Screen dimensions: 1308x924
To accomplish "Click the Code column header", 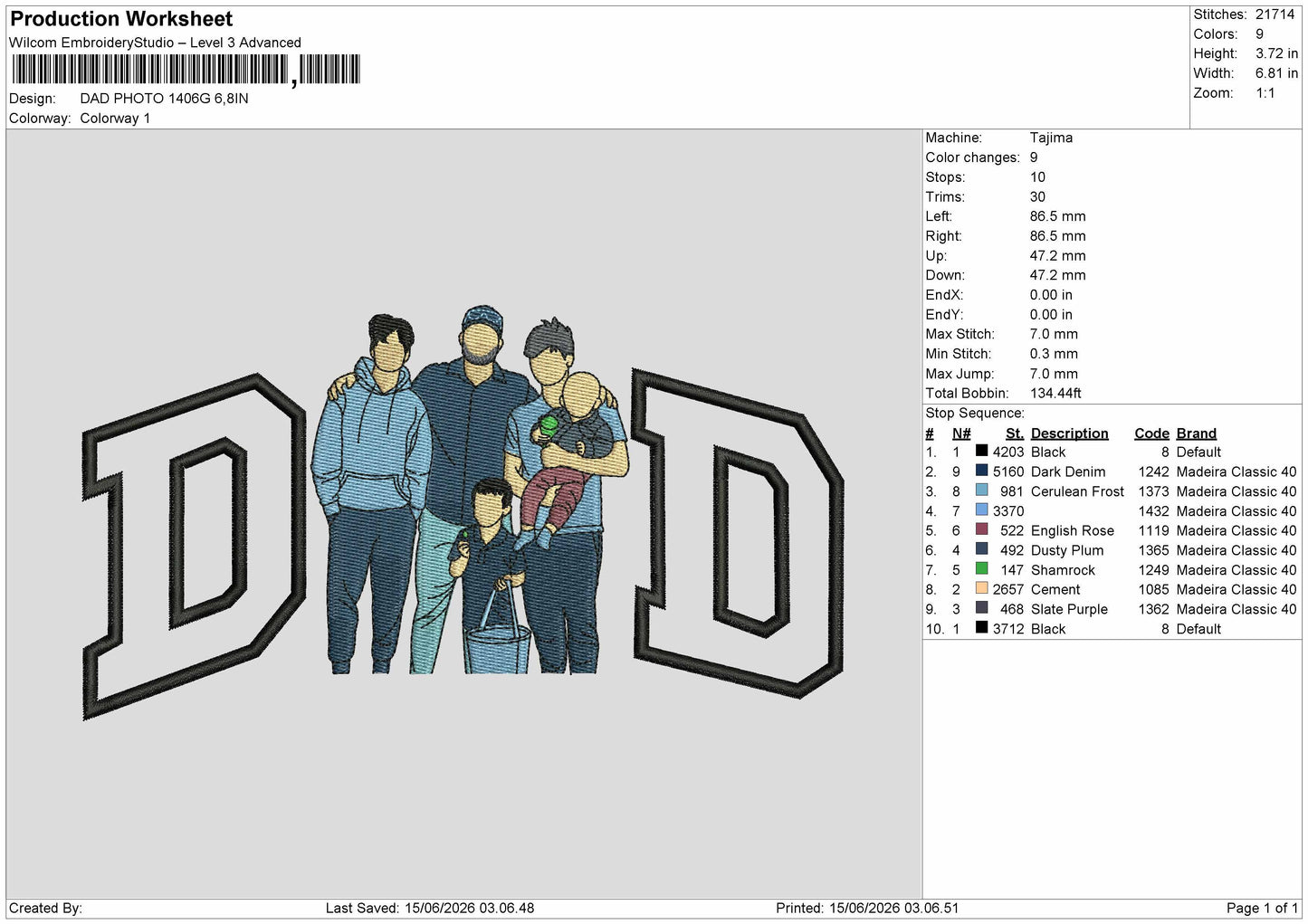I will pyautogui.click(x=1151, y=433).
